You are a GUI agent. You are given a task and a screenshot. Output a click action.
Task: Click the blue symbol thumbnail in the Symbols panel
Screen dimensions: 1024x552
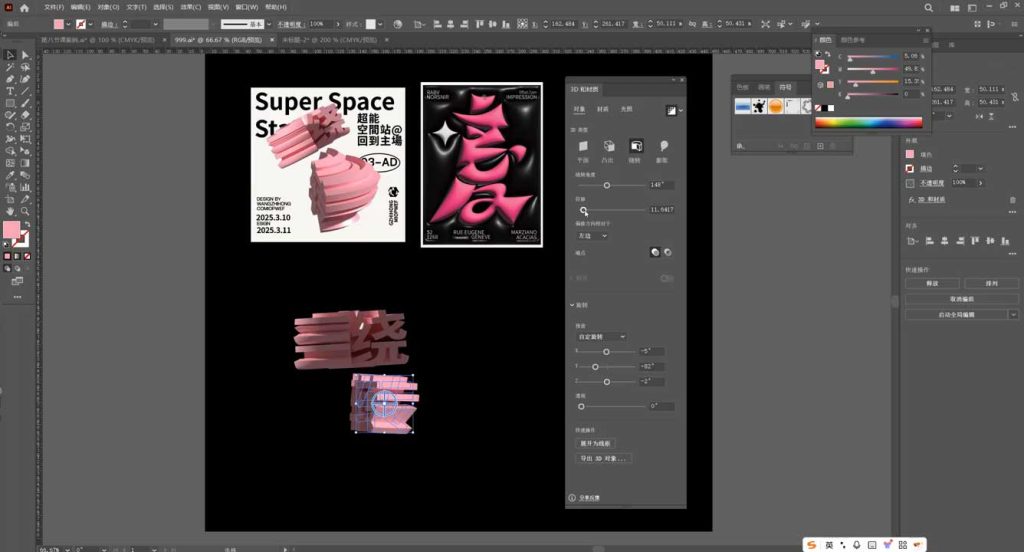click(742, 106)
